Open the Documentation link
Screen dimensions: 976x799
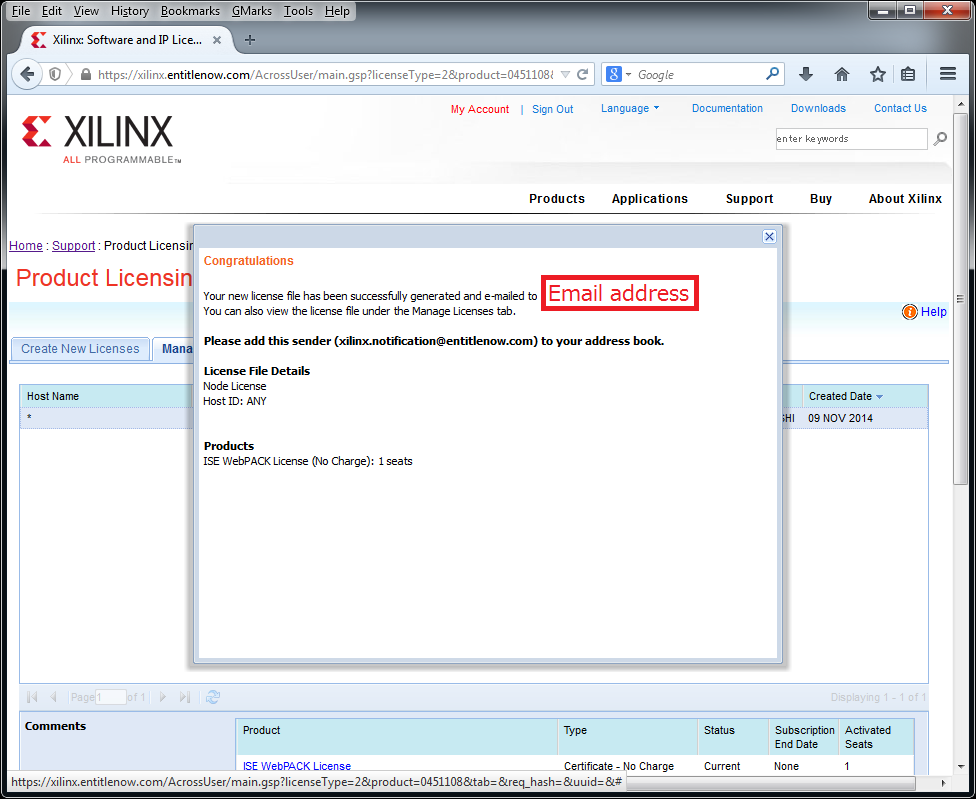(x=727, y=108)
